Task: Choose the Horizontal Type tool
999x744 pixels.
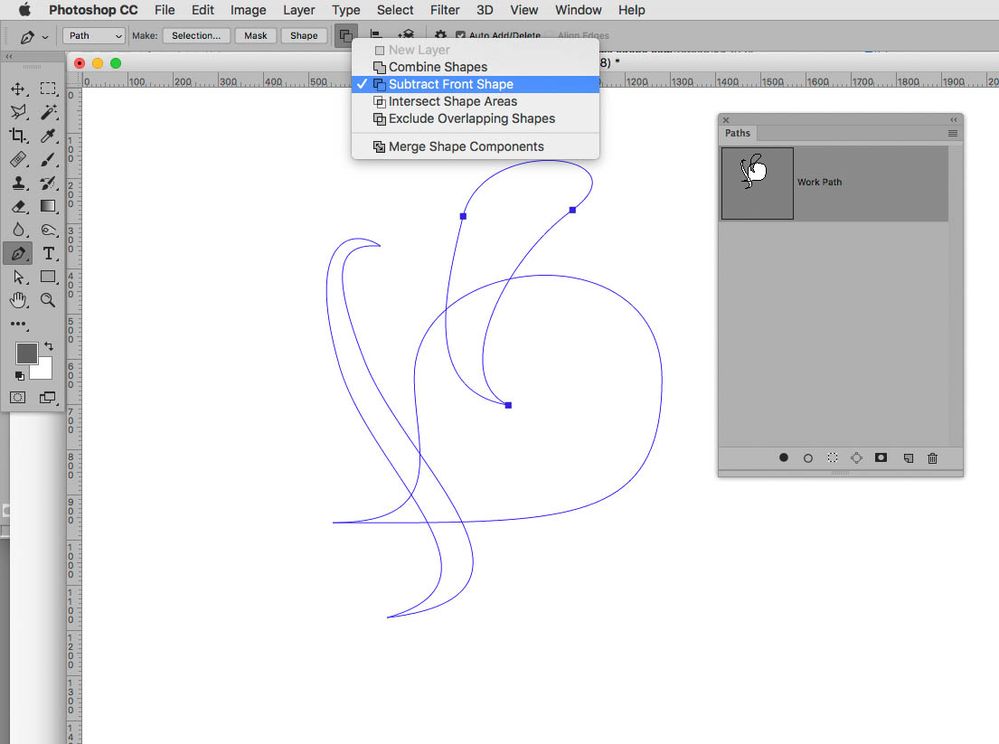Action: 48,254
